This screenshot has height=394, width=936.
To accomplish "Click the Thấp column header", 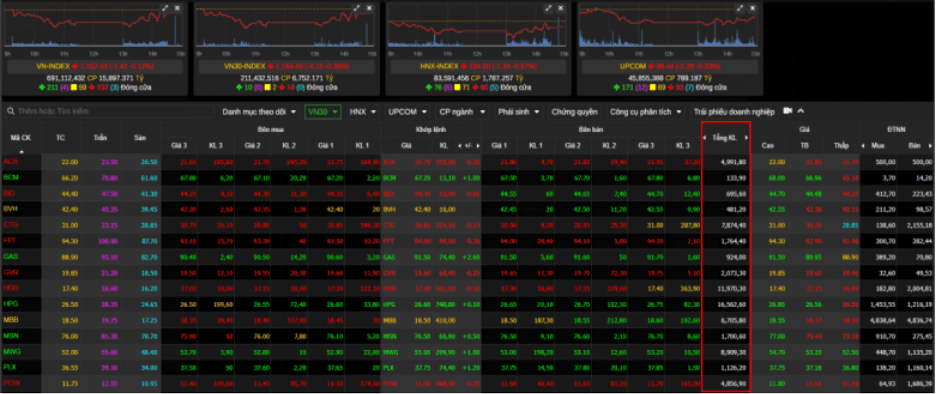I will [x=840, y=146].
